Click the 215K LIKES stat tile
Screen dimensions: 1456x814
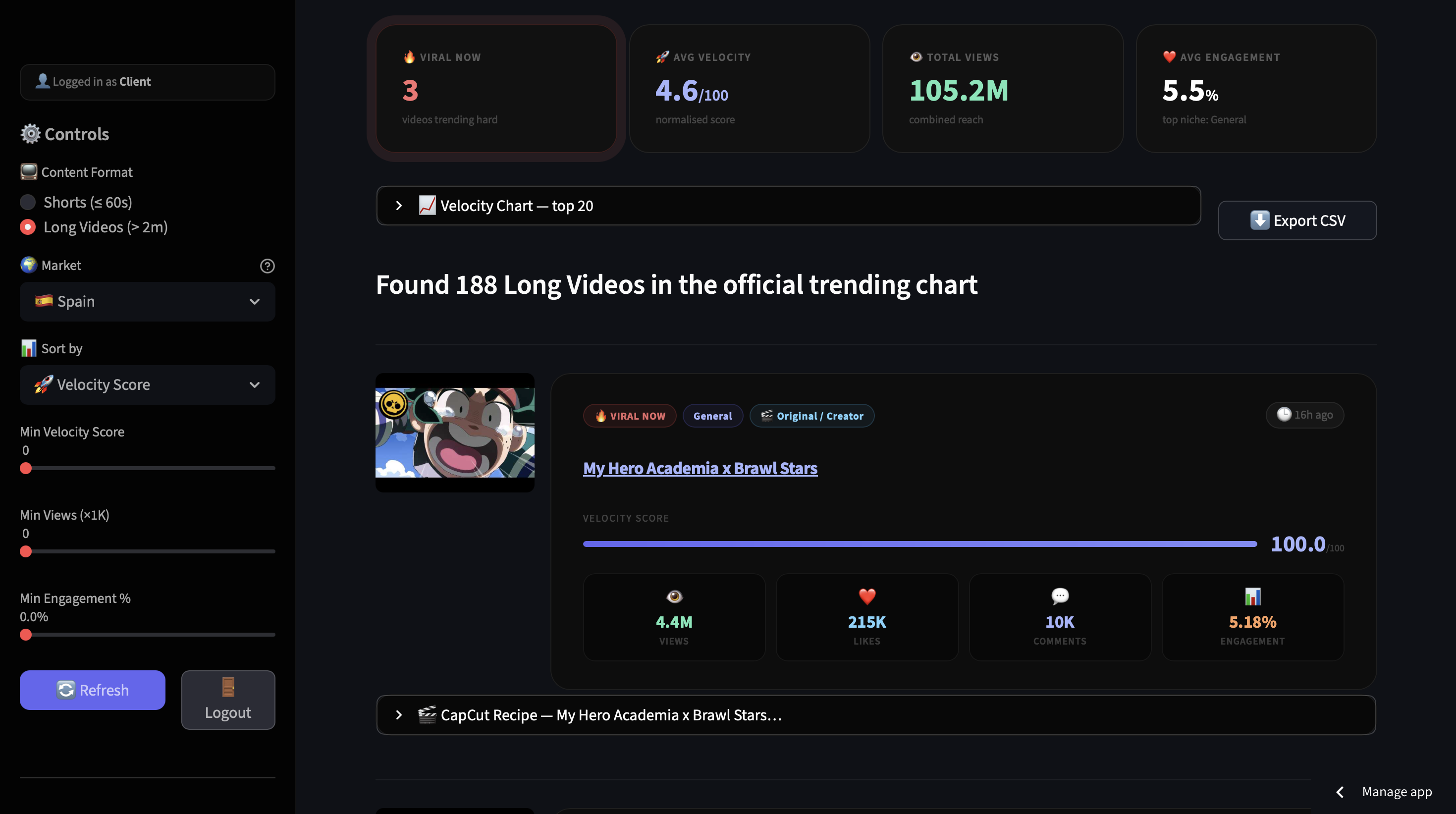866,617
